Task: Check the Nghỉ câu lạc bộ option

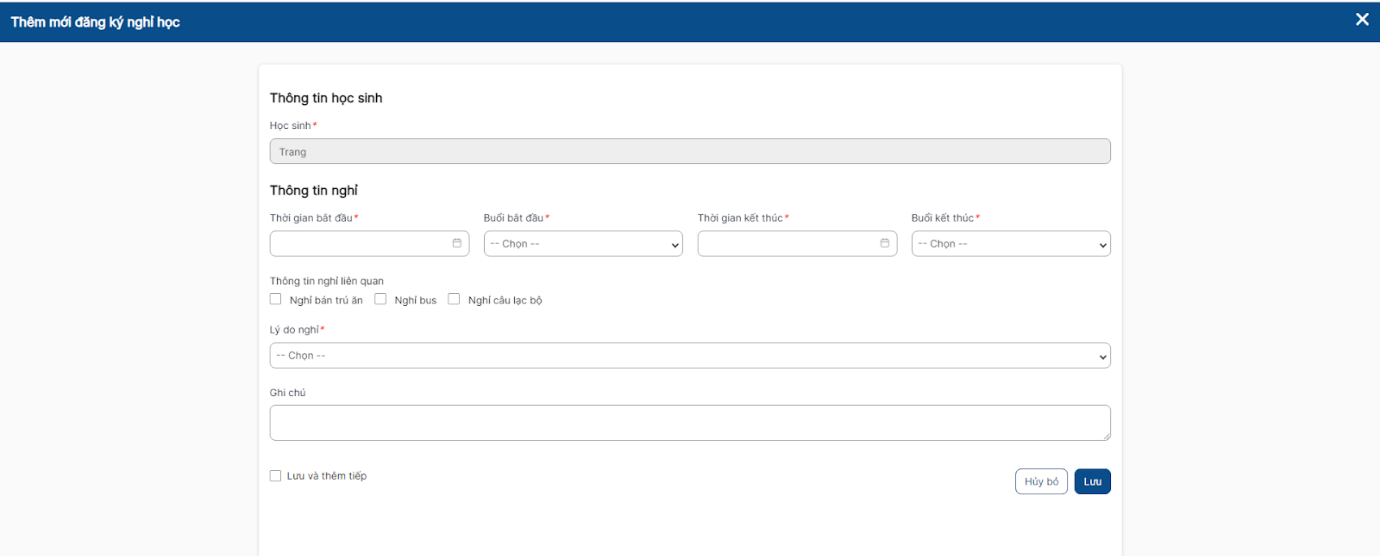Action: tap(454, 299)
